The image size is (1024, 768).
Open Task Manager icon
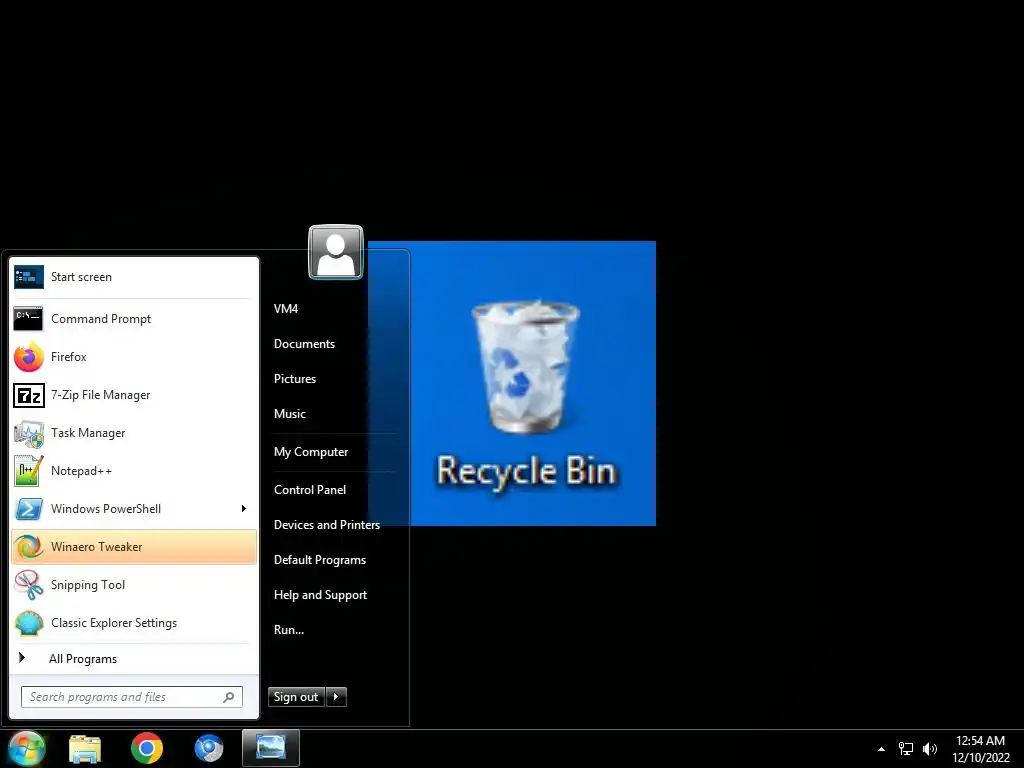29,433
